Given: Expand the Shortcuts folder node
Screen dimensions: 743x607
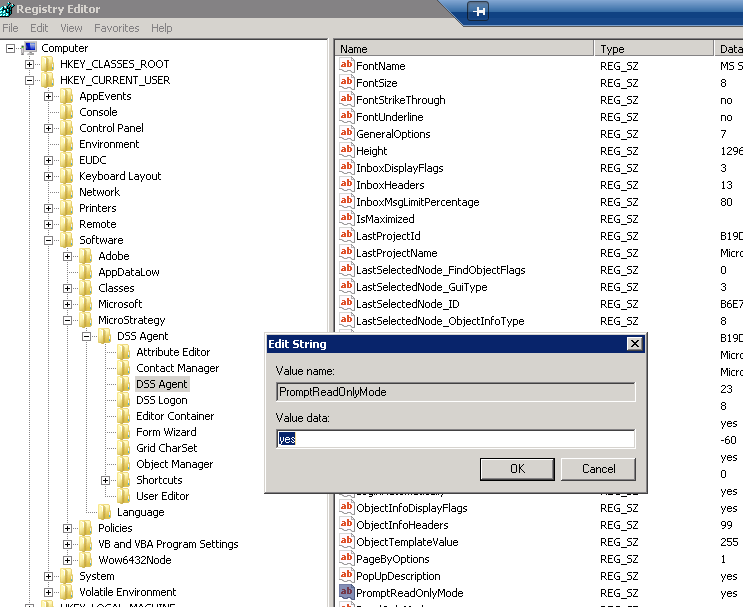Looking at the screenshot, I should (106, 480).
